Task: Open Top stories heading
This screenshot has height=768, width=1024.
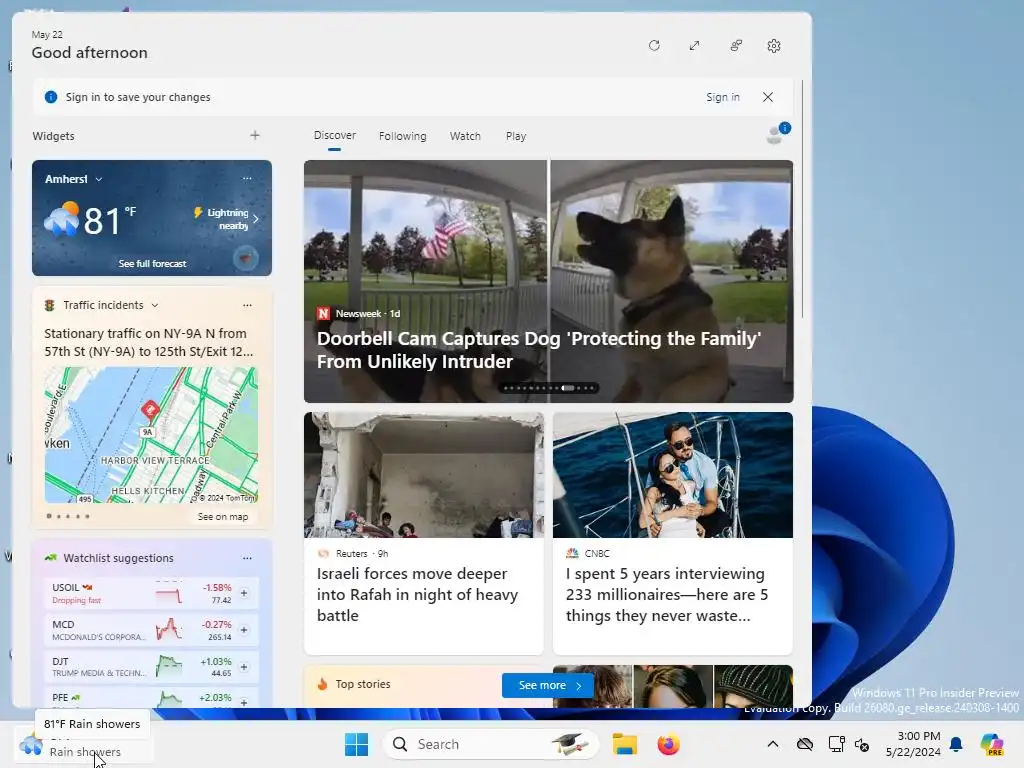Action: (x=362, y=684)
